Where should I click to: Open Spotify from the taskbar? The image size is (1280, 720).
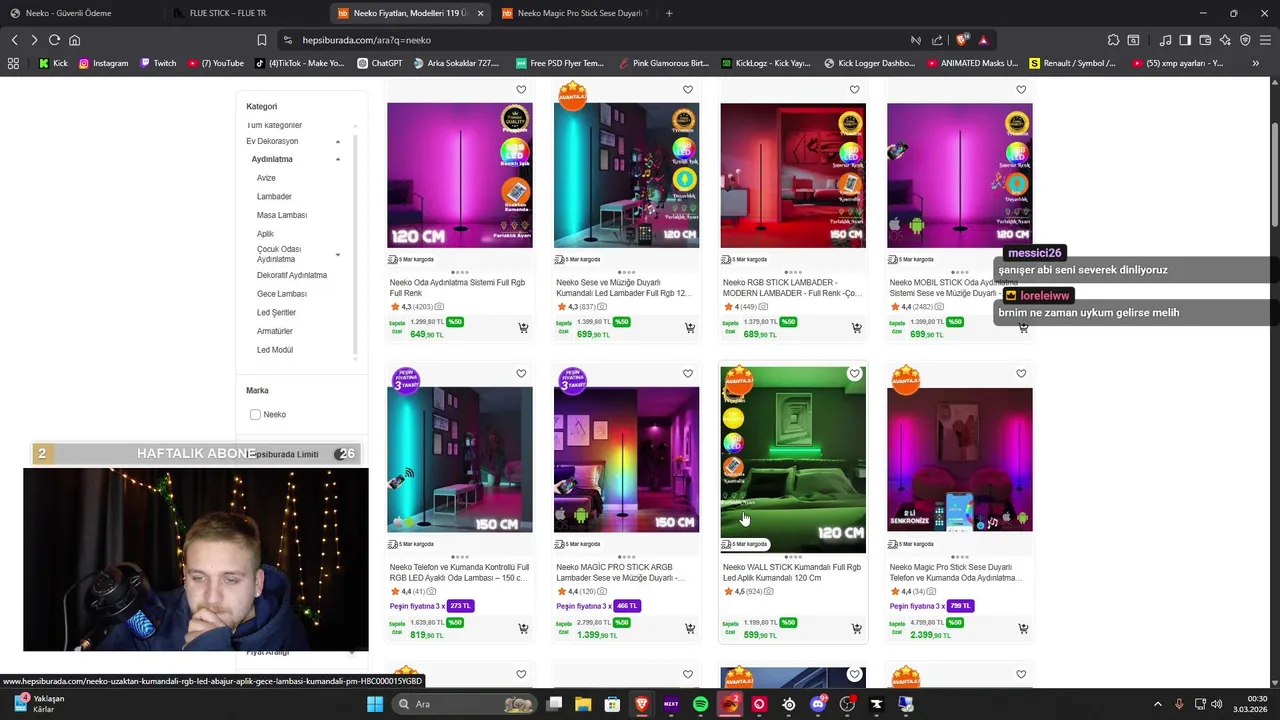[x=700, y=704]
